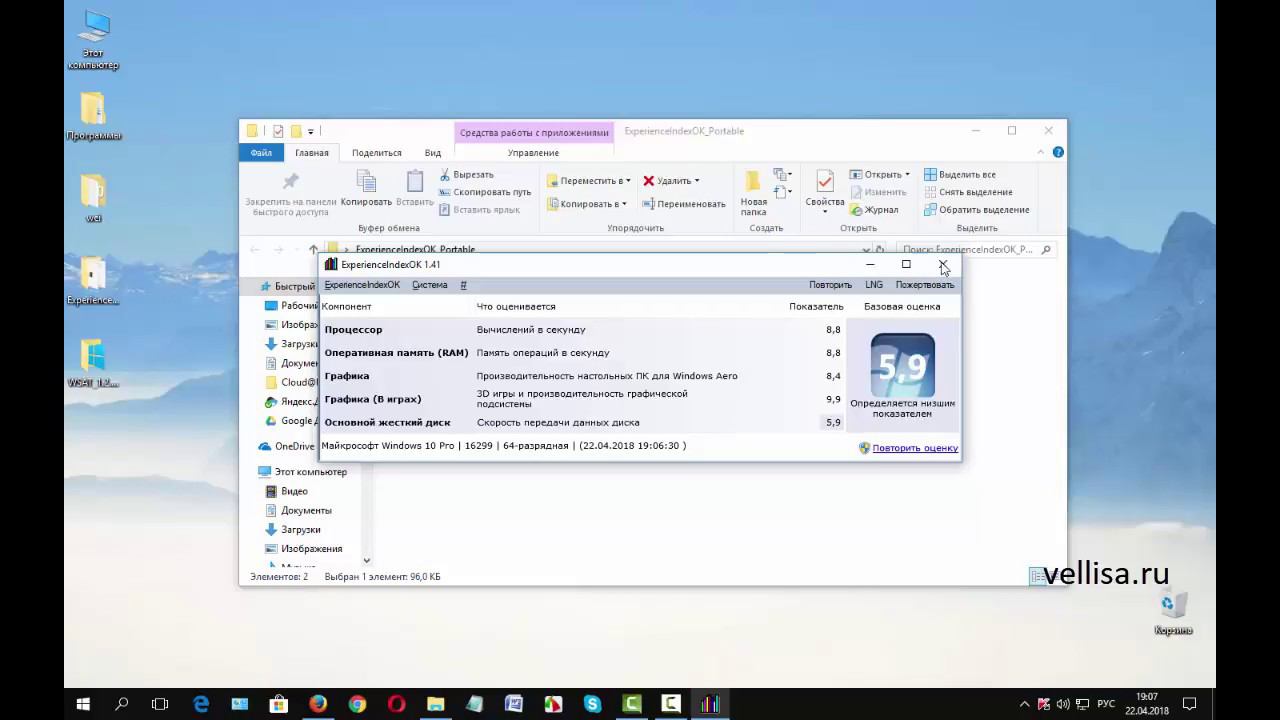The image size is (1280, 720).
Task: Open the LNG language menu
Action: [x=874, y=285]
